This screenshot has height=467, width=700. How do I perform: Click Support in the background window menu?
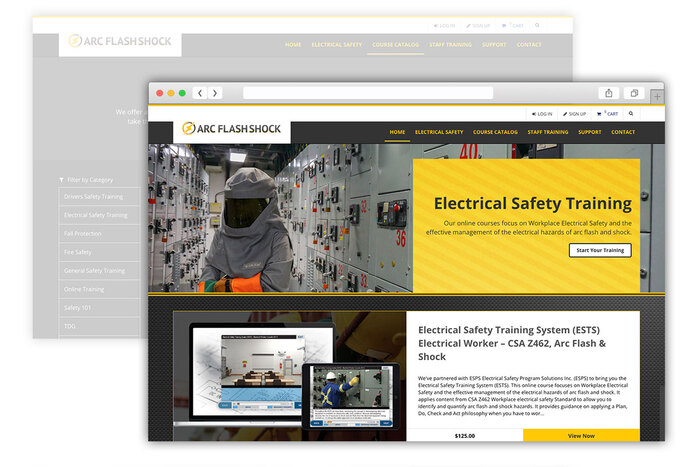click(494, 45)
